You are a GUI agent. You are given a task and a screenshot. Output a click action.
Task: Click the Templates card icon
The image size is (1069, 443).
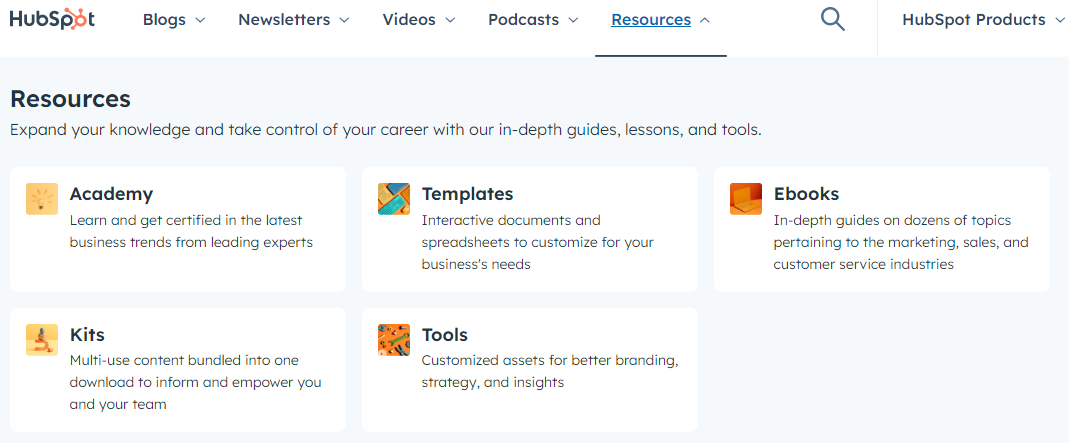[393, 198]
